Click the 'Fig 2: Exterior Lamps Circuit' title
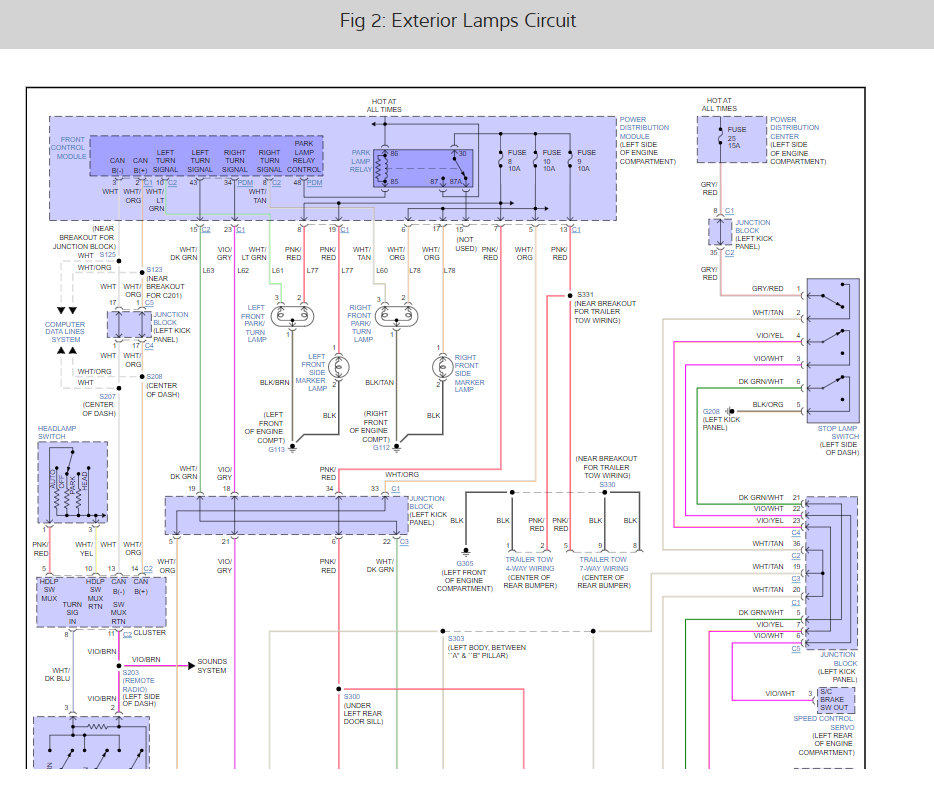 [458, 21]
